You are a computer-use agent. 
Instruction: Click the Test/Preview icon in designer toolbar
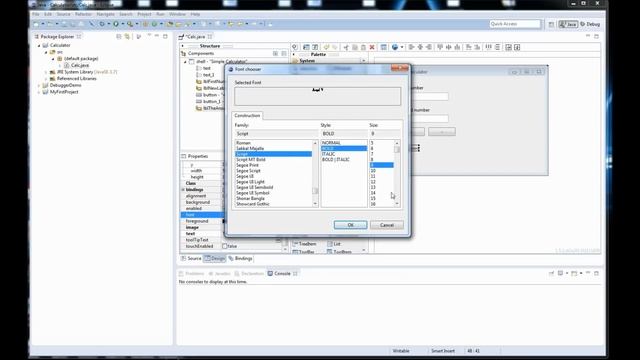coord(295,47)
